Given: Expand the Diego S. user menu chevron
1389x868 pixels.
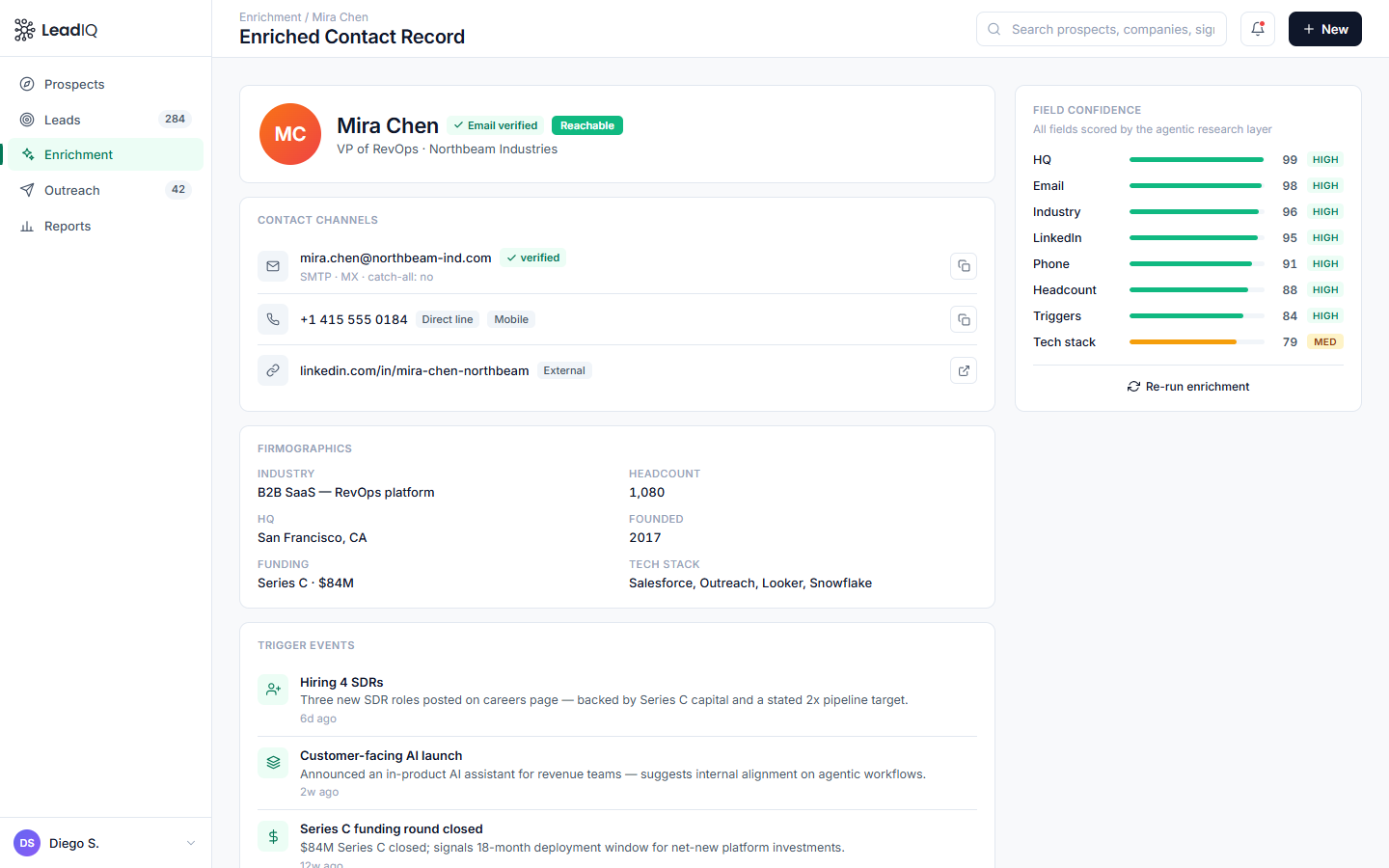Looking at the screenshot, I should [x=191, y=844].
